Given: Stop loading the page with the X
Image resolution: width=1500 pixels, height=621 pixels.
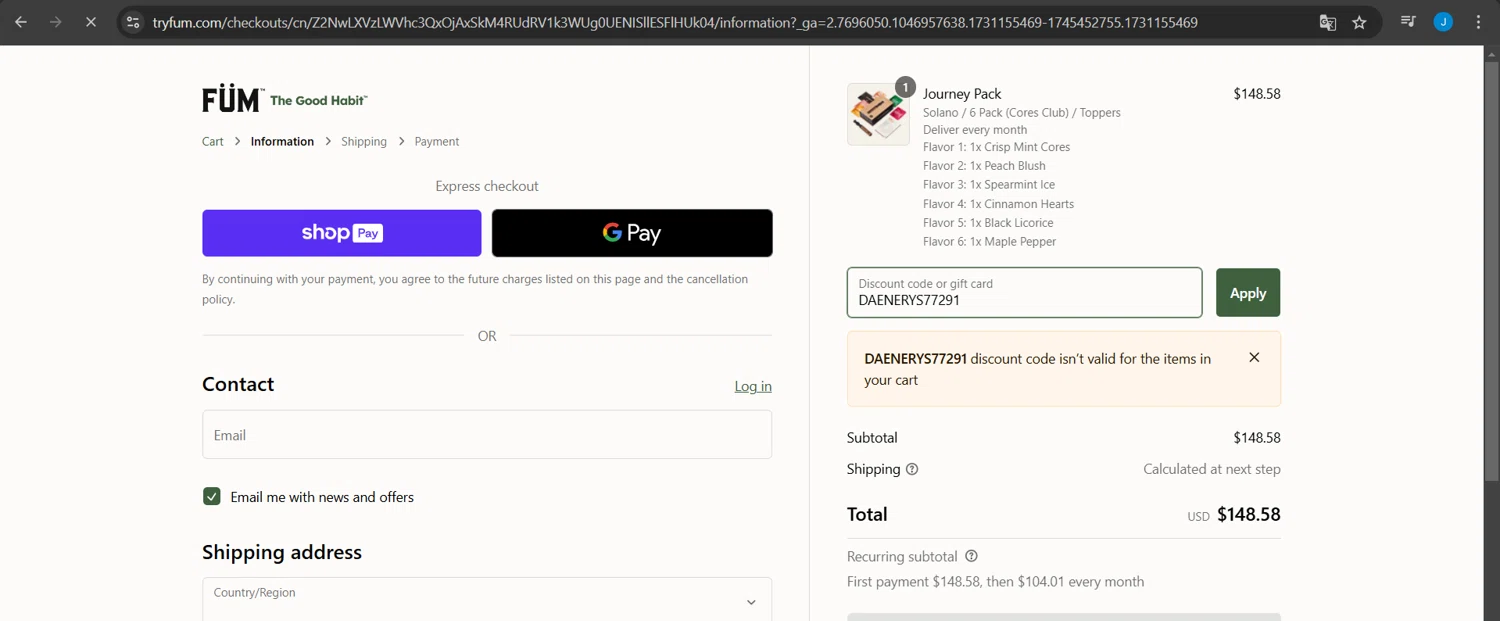Looking at the screenshot, I should (90, 22).
